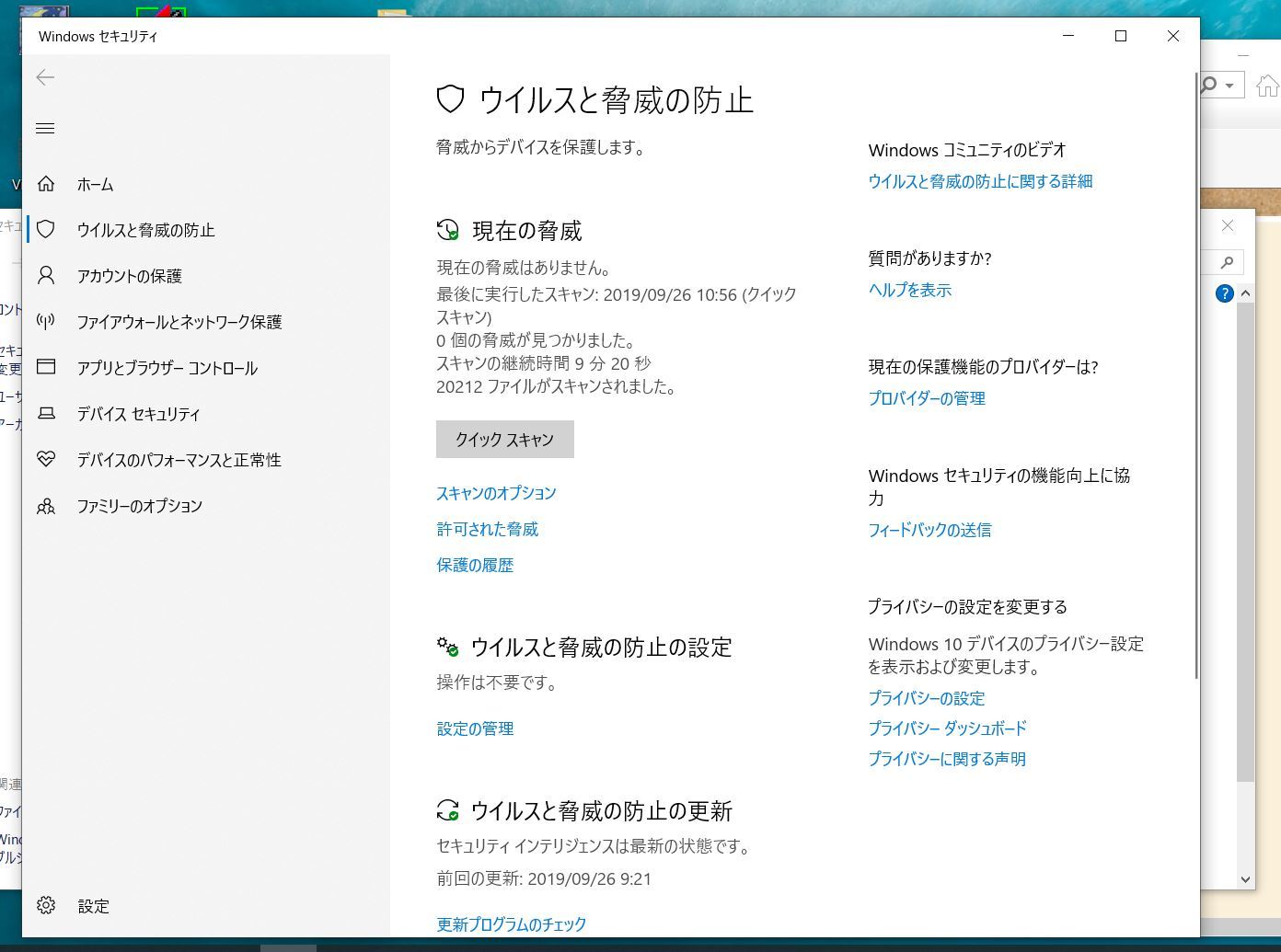Click the person icon for アカウントの保護
The width and height of the screenshot is (1281, 952).
[x=46, y=275]
